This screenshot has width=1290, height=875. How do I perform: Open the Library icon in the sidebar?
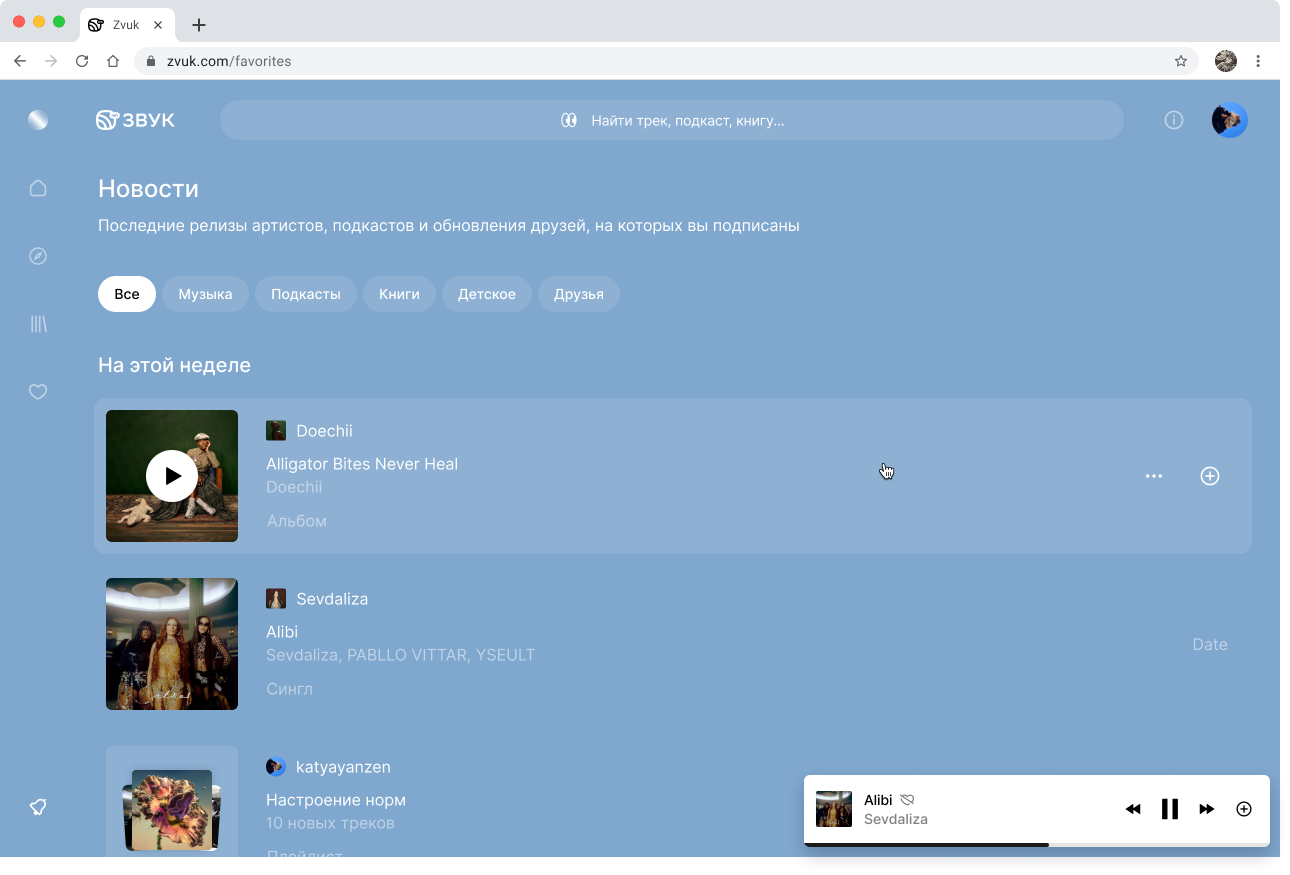38,324
